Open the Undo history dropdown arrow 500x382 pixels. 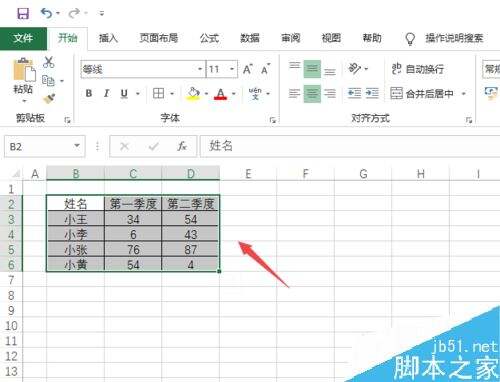[58, 14]
